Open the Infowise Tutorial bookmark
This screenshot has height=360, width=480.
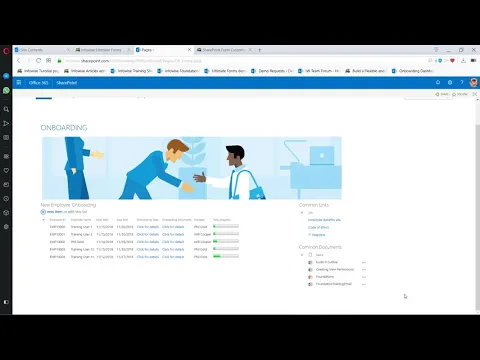click(38, 71)
